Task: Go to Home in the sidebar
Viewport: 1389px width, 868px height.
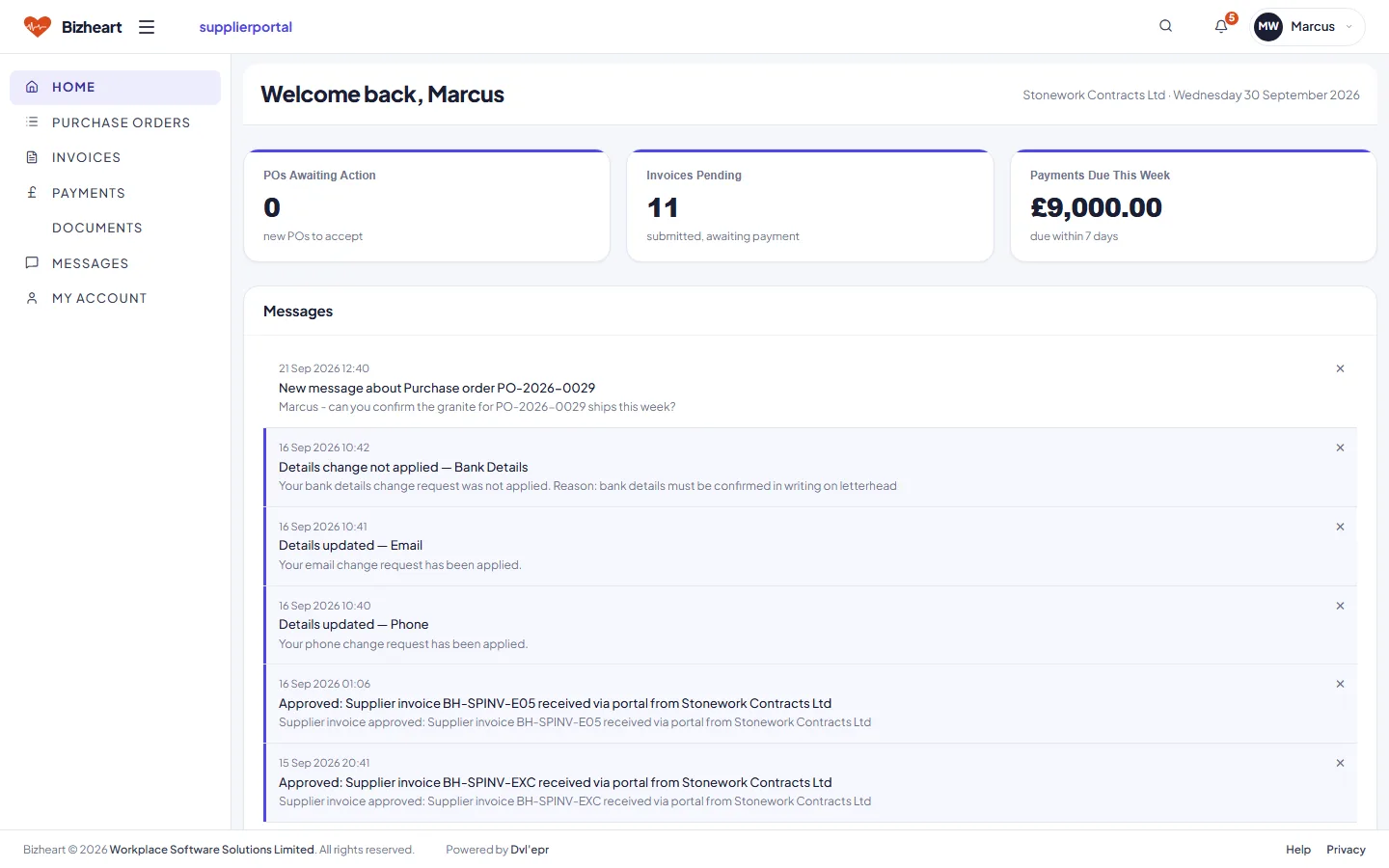Action: pyautogui.click(x=115, y=87)
